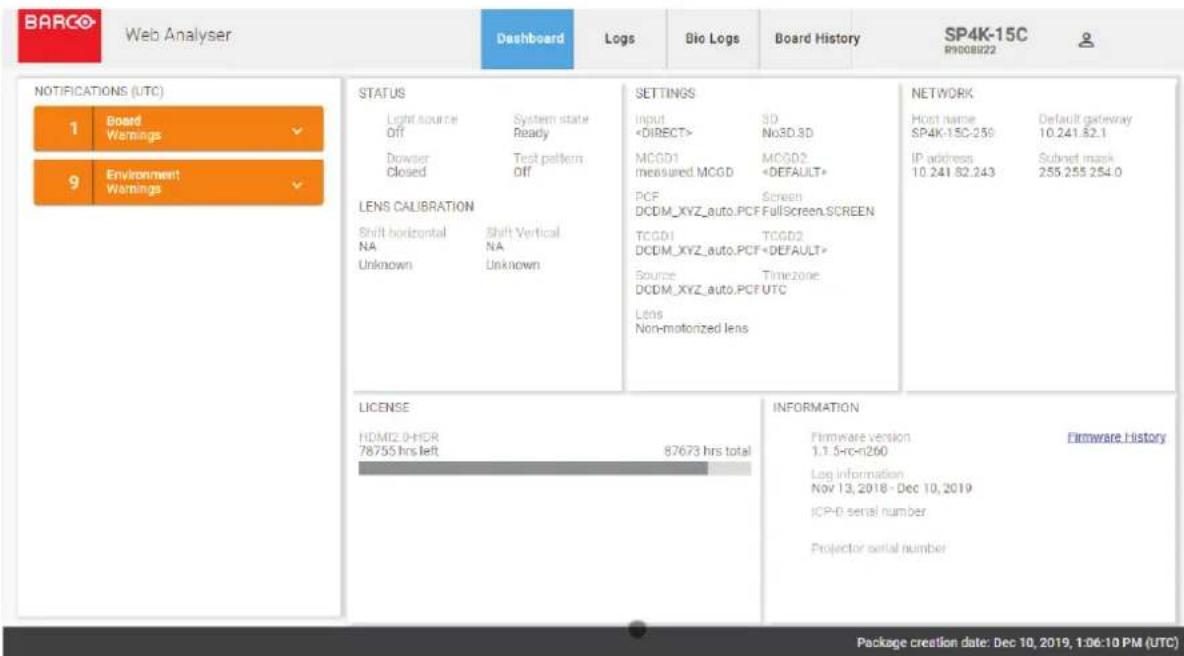
Task: Click the measured MCGD value
Action: tap(684, 172)
